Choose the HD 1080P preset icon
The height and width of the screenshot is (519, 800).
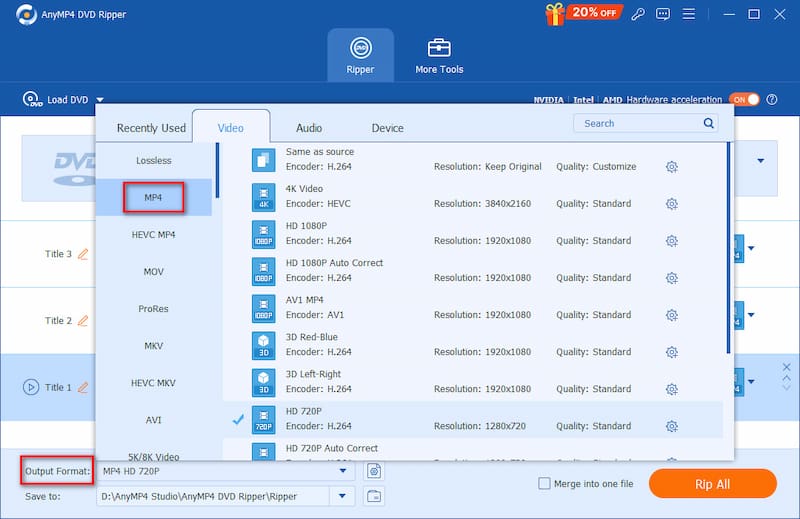[x=263, y=234]
